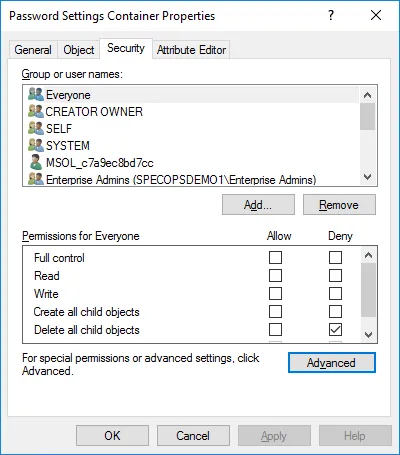Tick the Allow box for Read

(x=275, y=276)
